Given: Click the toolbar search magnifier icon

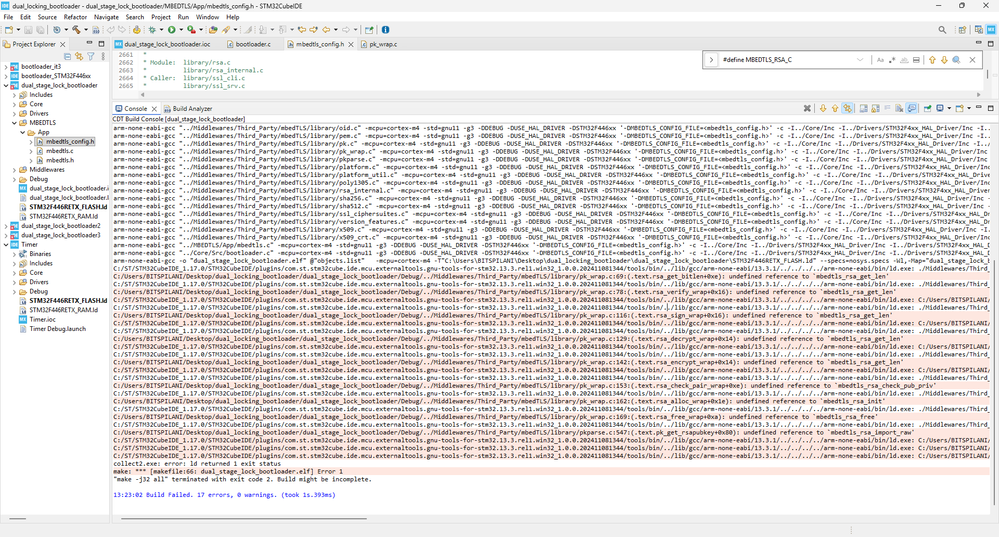Looking at the screenshot, I should click(942, 29).
